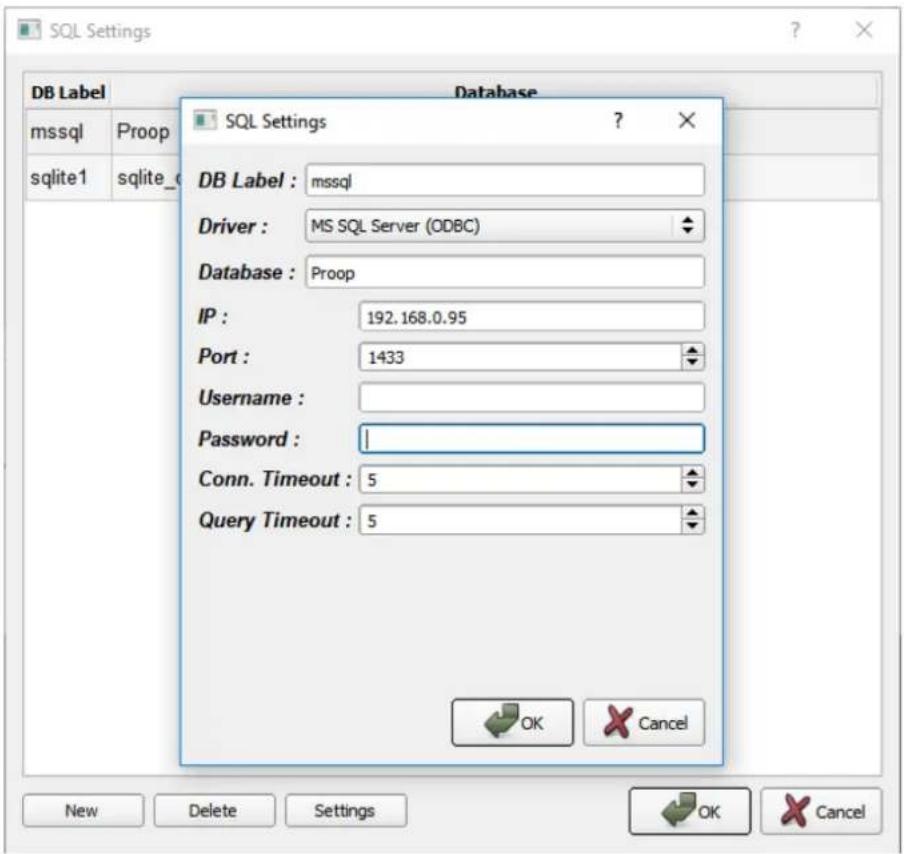Screen dimensions: 904x854
Task: Increase Conn. Timeout with up arrow
Action: click(692, 472)
